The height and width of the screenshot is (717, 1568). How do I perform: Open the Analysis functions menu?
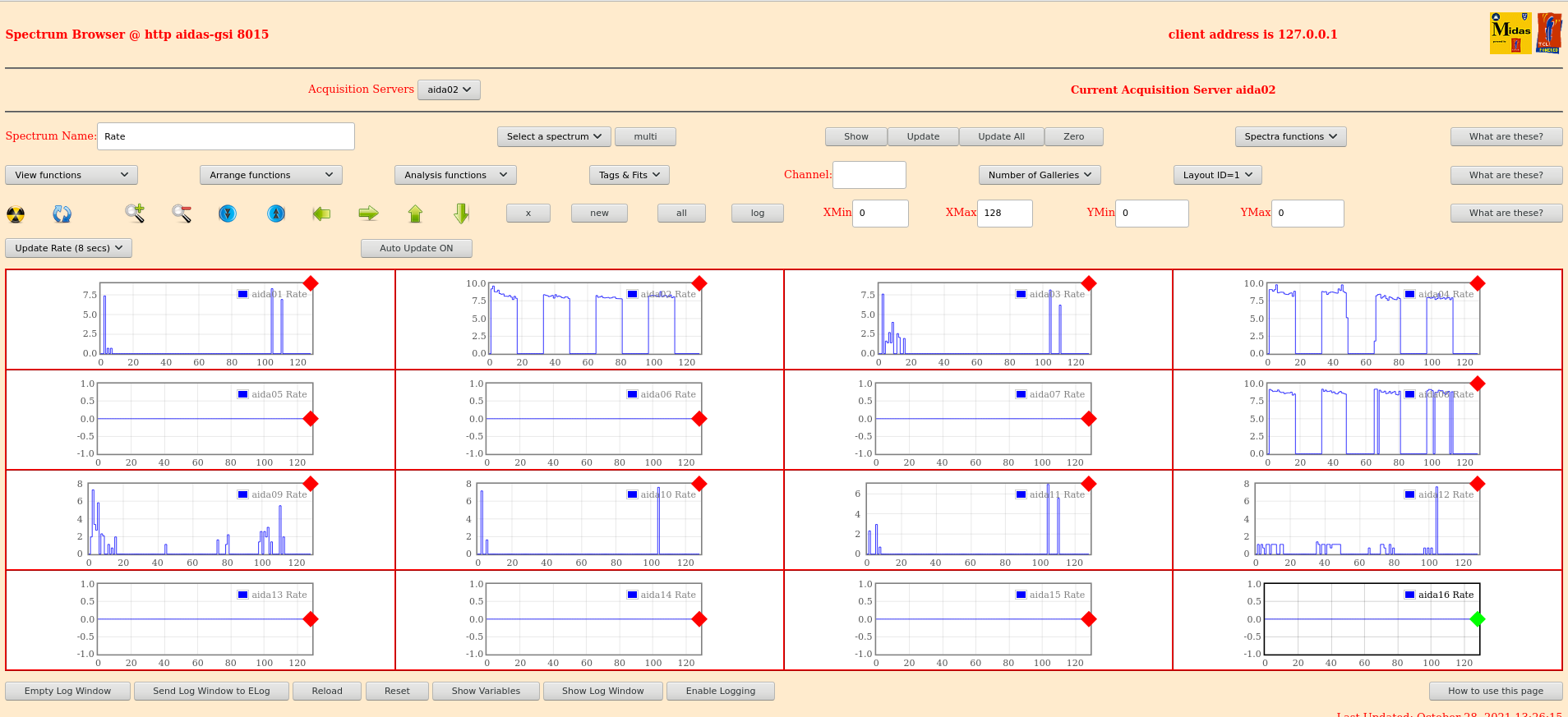point(455,175)
